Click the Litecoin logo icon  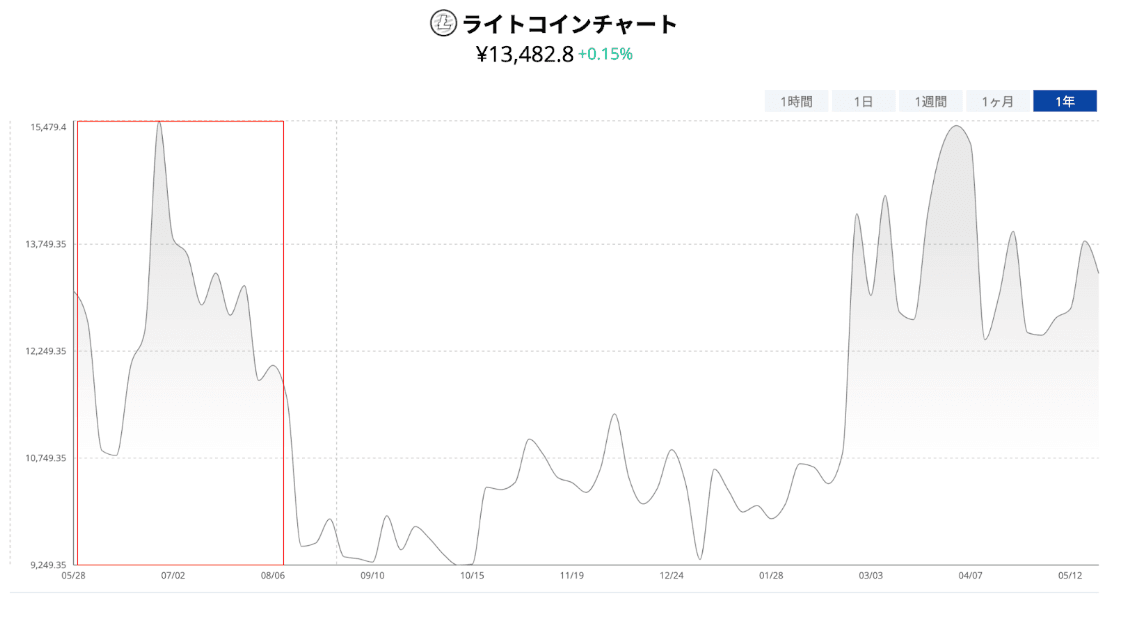(x=443, y=23)
